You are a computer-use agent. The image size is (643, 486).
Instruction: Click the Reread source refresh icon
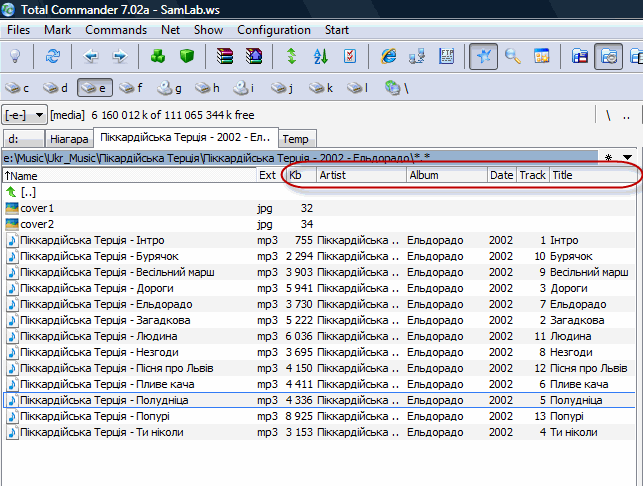click(x=52, y=56)
